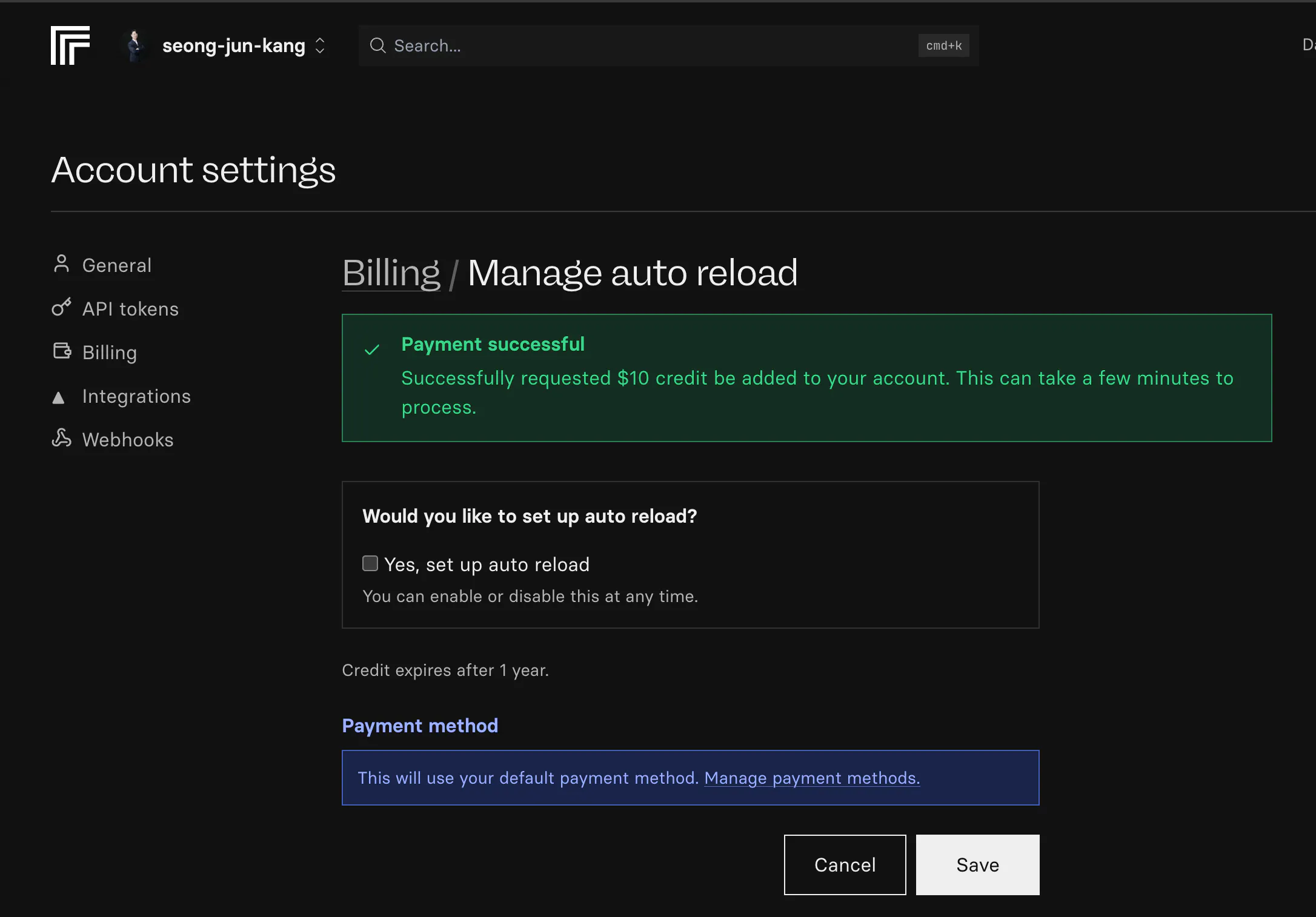Open the Integrations section
This screenshot has width=1316, height=917.
[136, 396]
